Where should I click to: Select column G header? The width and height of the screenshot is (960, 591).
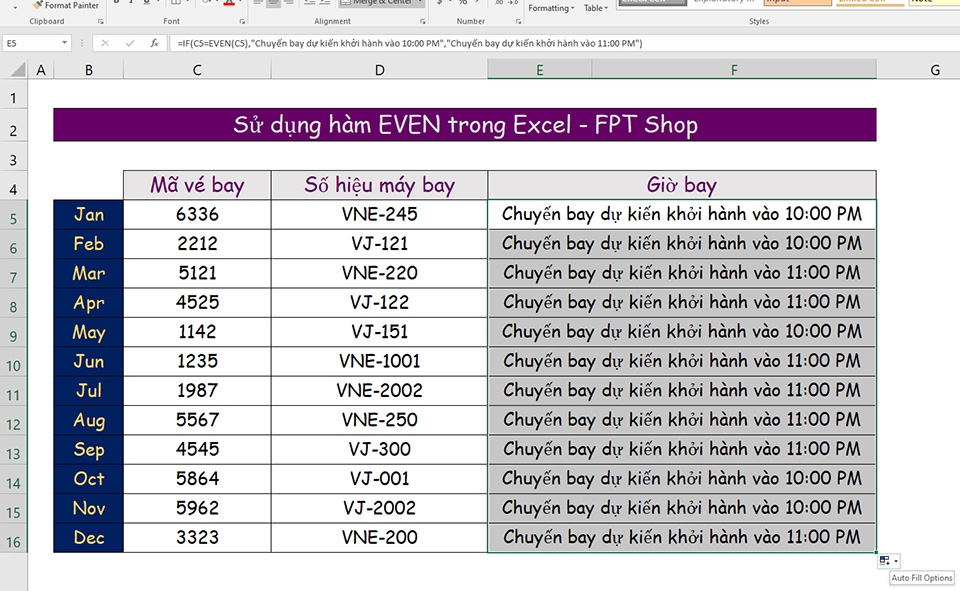coord(918,70)
